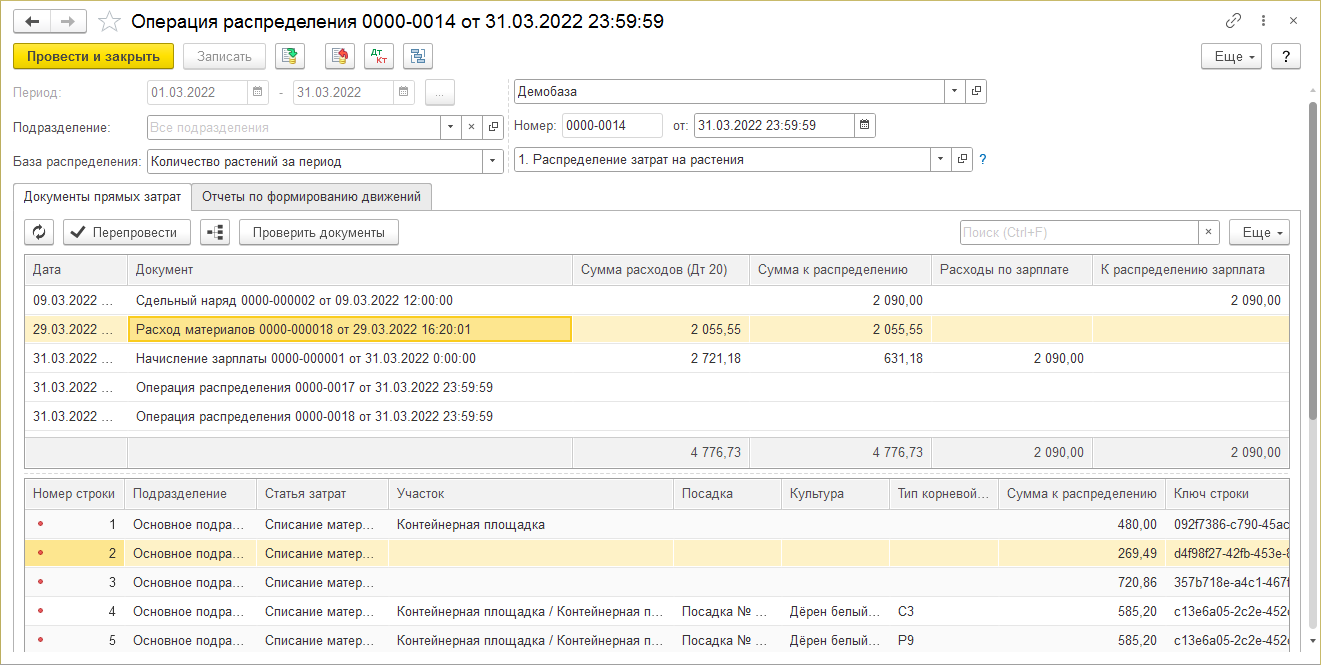Click the Дт/Кт postings icon

coord(379,56)
